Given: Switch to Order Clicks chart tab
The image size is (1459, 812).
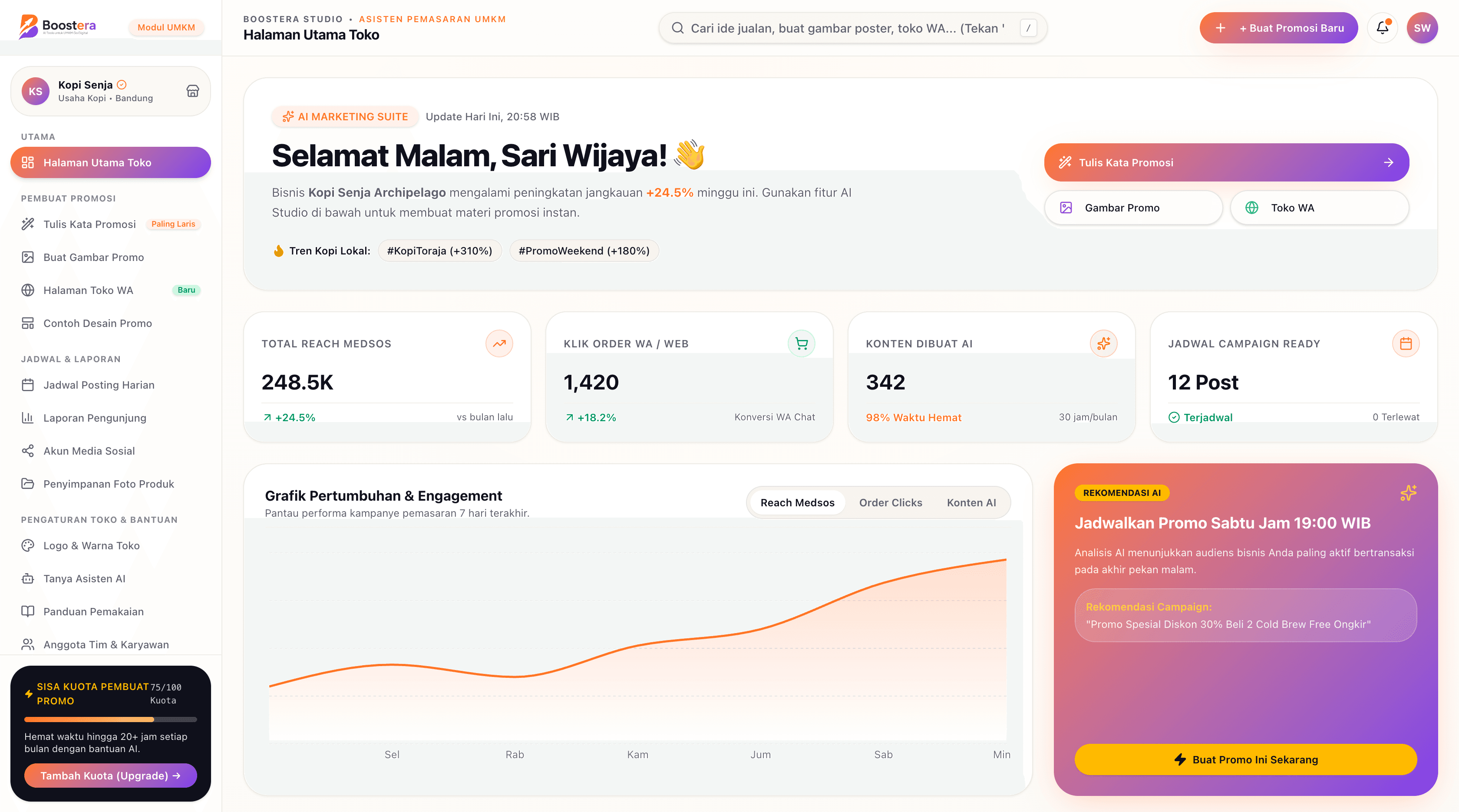Looking at the screenshot, I should (890, 503).
